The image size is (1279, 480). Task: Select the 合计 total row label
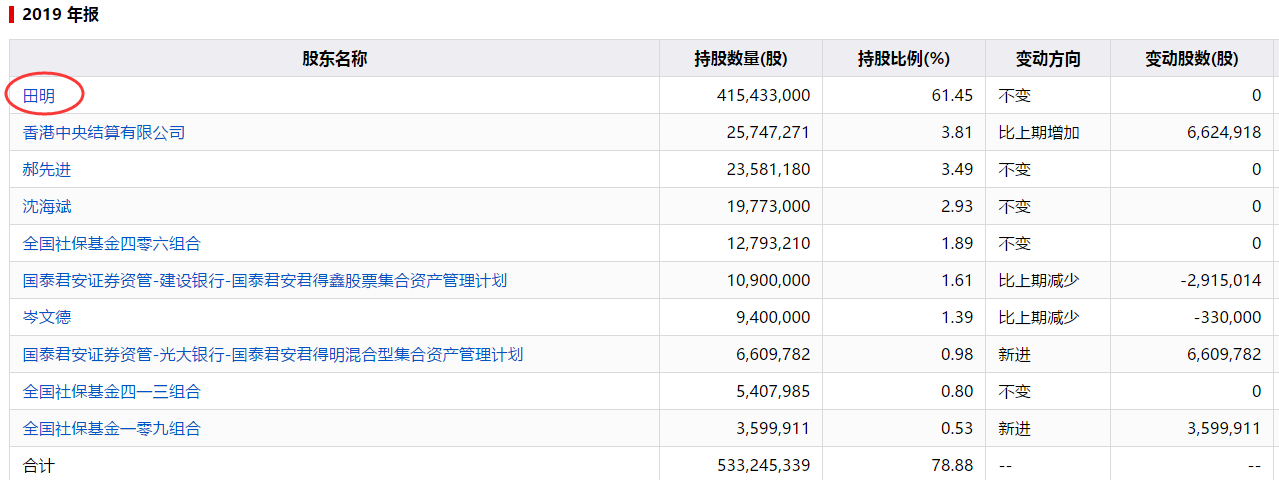pyautogui.click(x=38, y=465)
